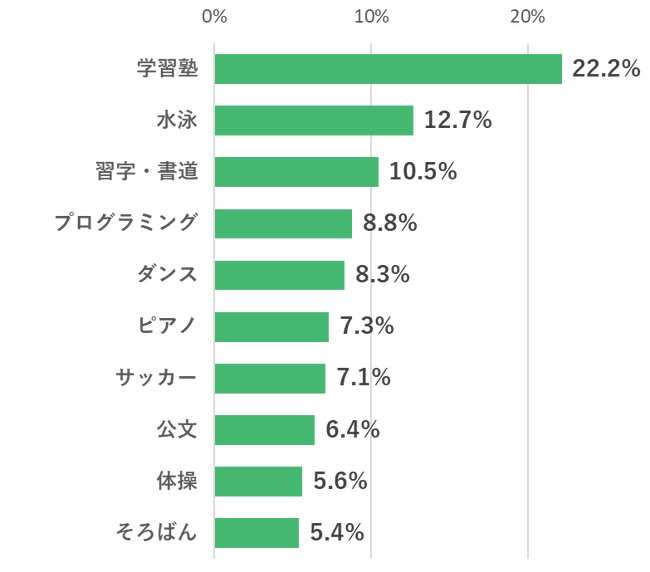
Task: Click the 水泳 green bar
Action: click(x=314, y=121)
